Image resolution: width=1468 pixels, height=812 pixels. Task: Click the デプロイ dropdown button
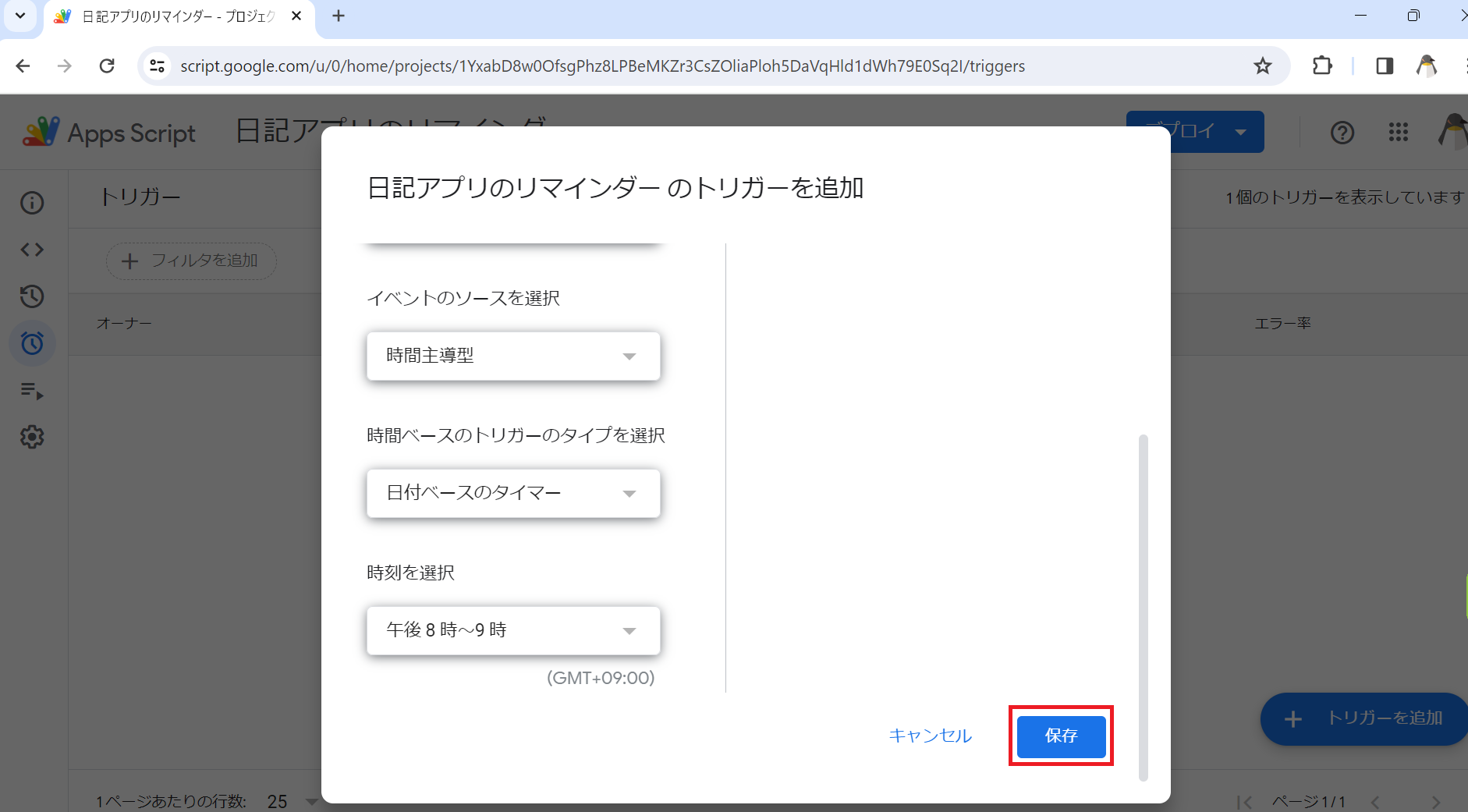click(x=1195, y=132)
